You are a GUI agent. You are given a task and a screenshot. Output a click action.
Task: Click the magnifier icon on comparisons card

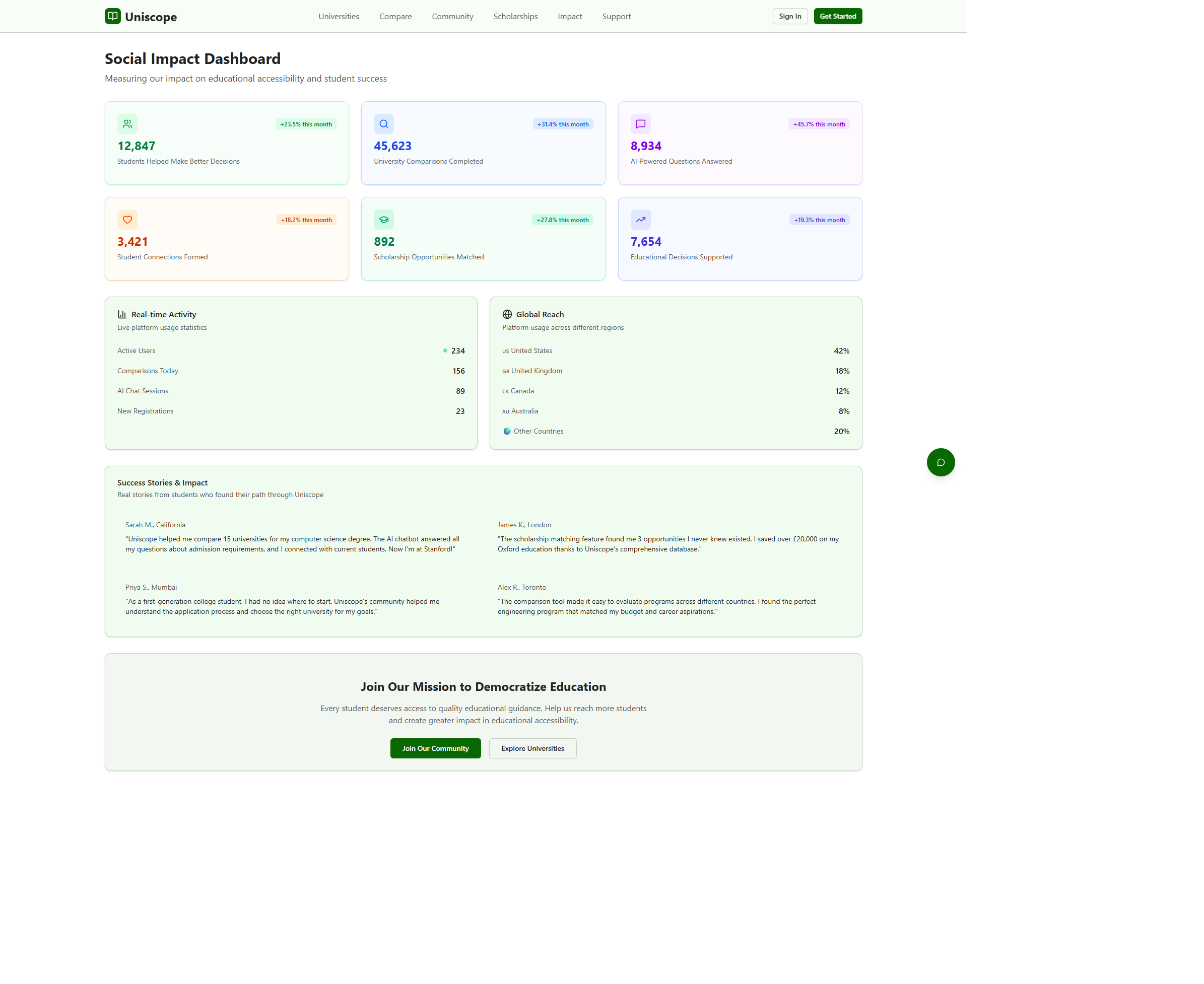(x=383, y=123)
